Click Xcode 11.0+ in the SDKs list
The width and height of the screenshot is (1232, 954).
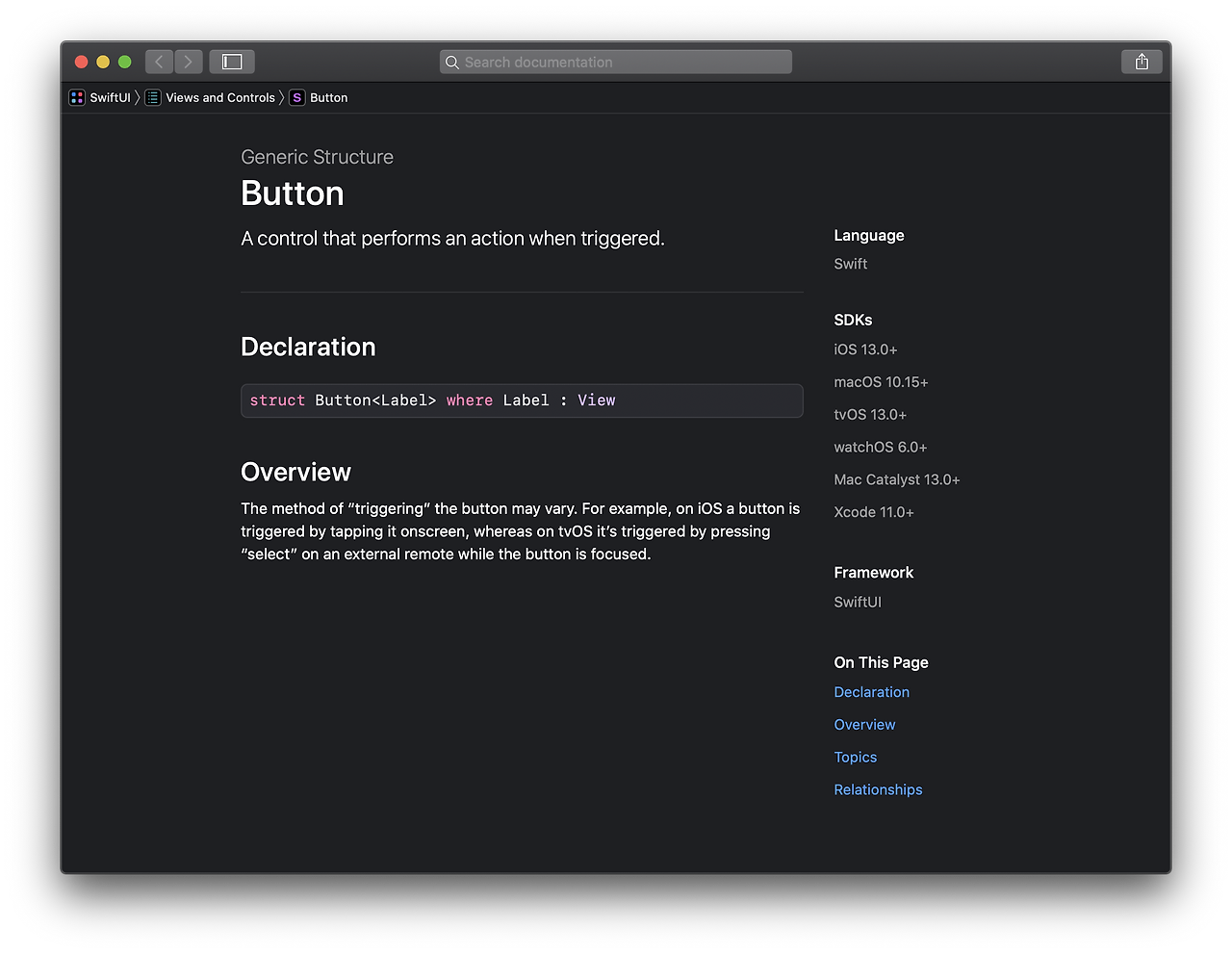pos(874,512)
